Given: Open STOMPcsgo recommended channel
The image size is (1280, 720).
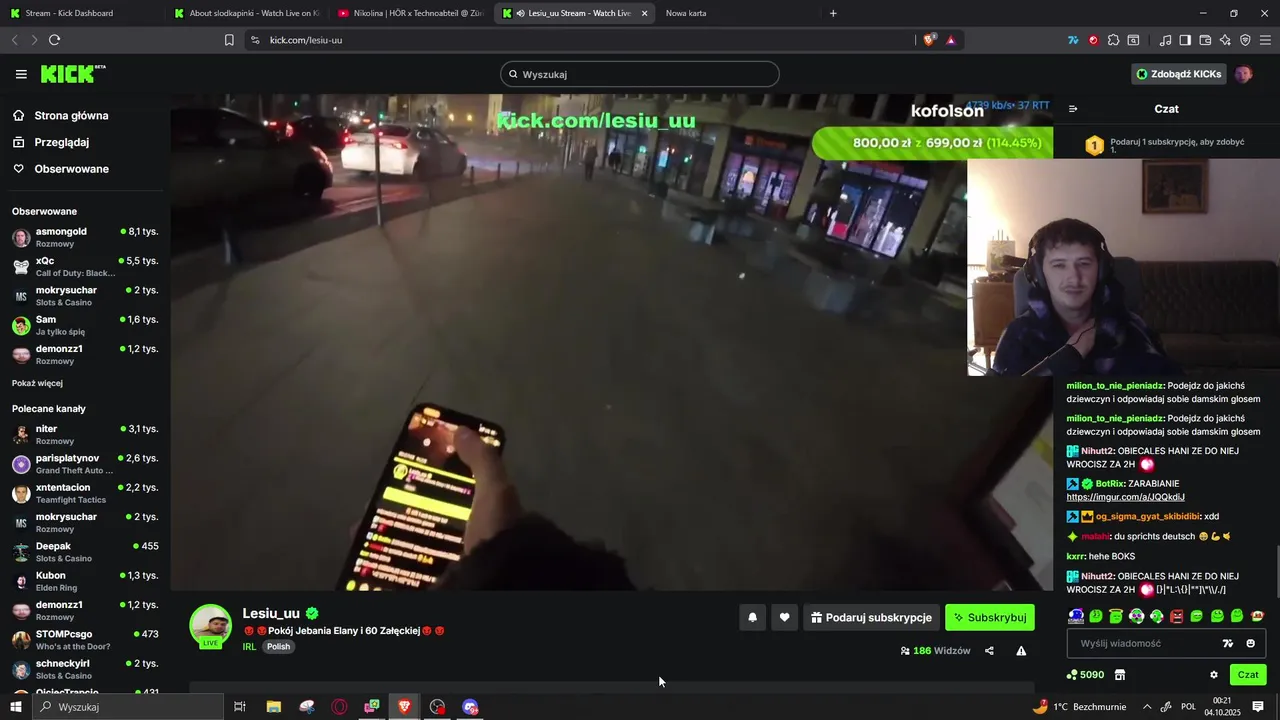Looking at the screenshot, I should [84, 640].
